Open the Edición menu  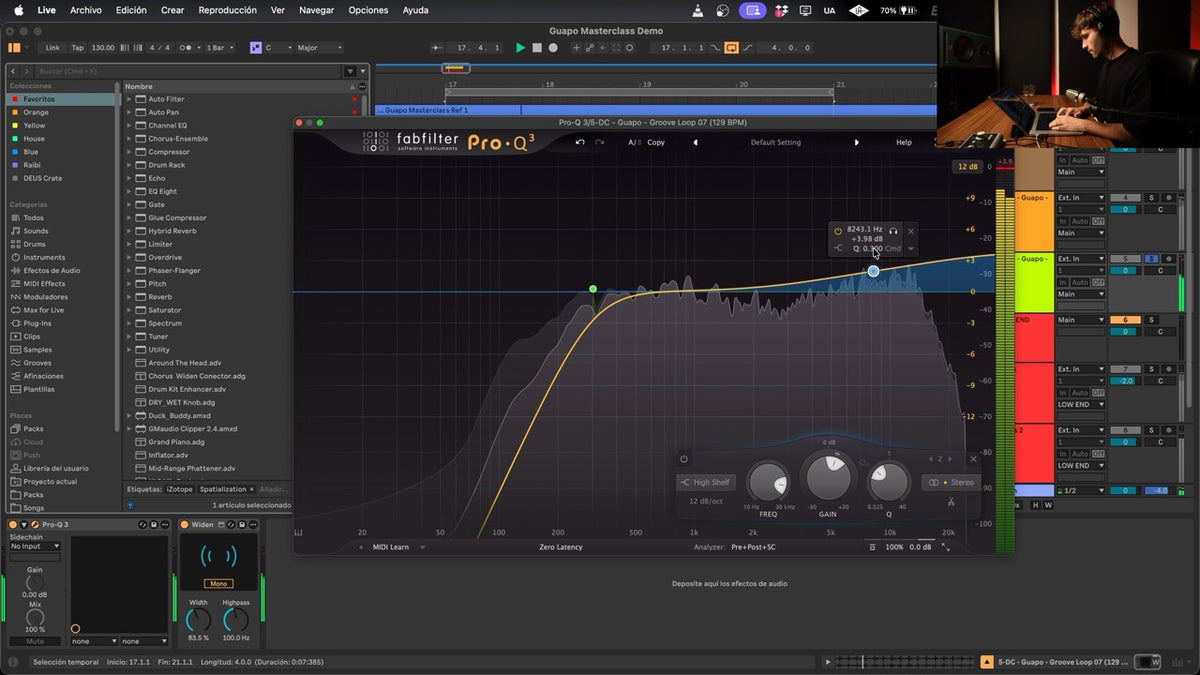[x=131, y=10]
